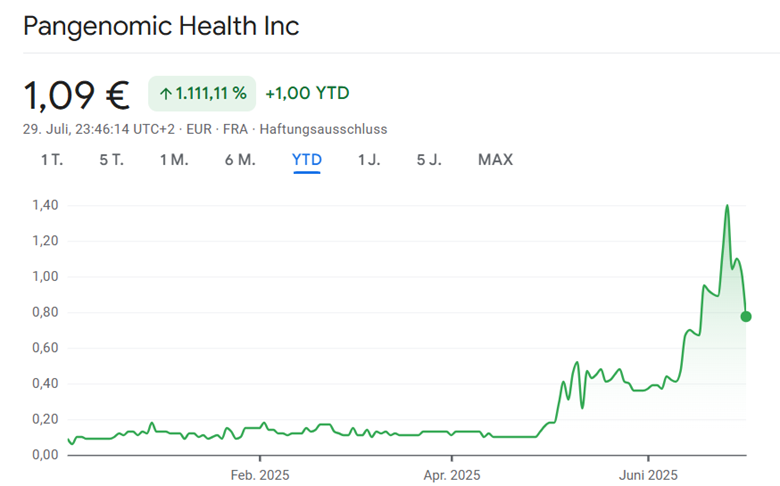Viewport: 780px width, 486px height.
Task: Click the Juni 2025 axis label
Action: (648, 474)
